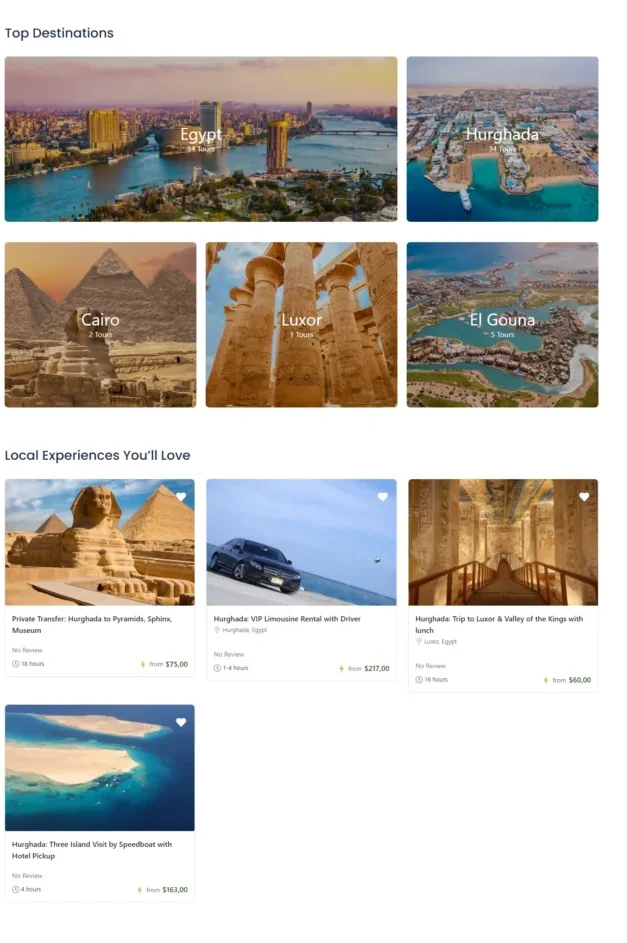Open 'Three Island Visit by Speedboat' title link

point(92,850)
